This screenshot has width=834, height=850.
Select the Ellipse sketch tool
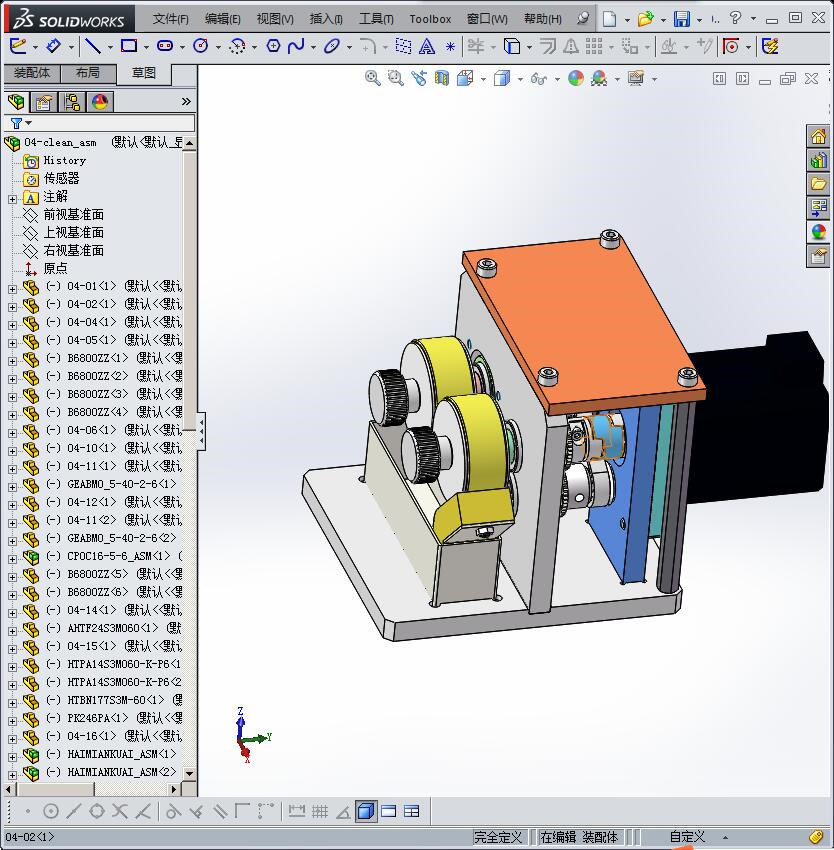click(331, 46)
